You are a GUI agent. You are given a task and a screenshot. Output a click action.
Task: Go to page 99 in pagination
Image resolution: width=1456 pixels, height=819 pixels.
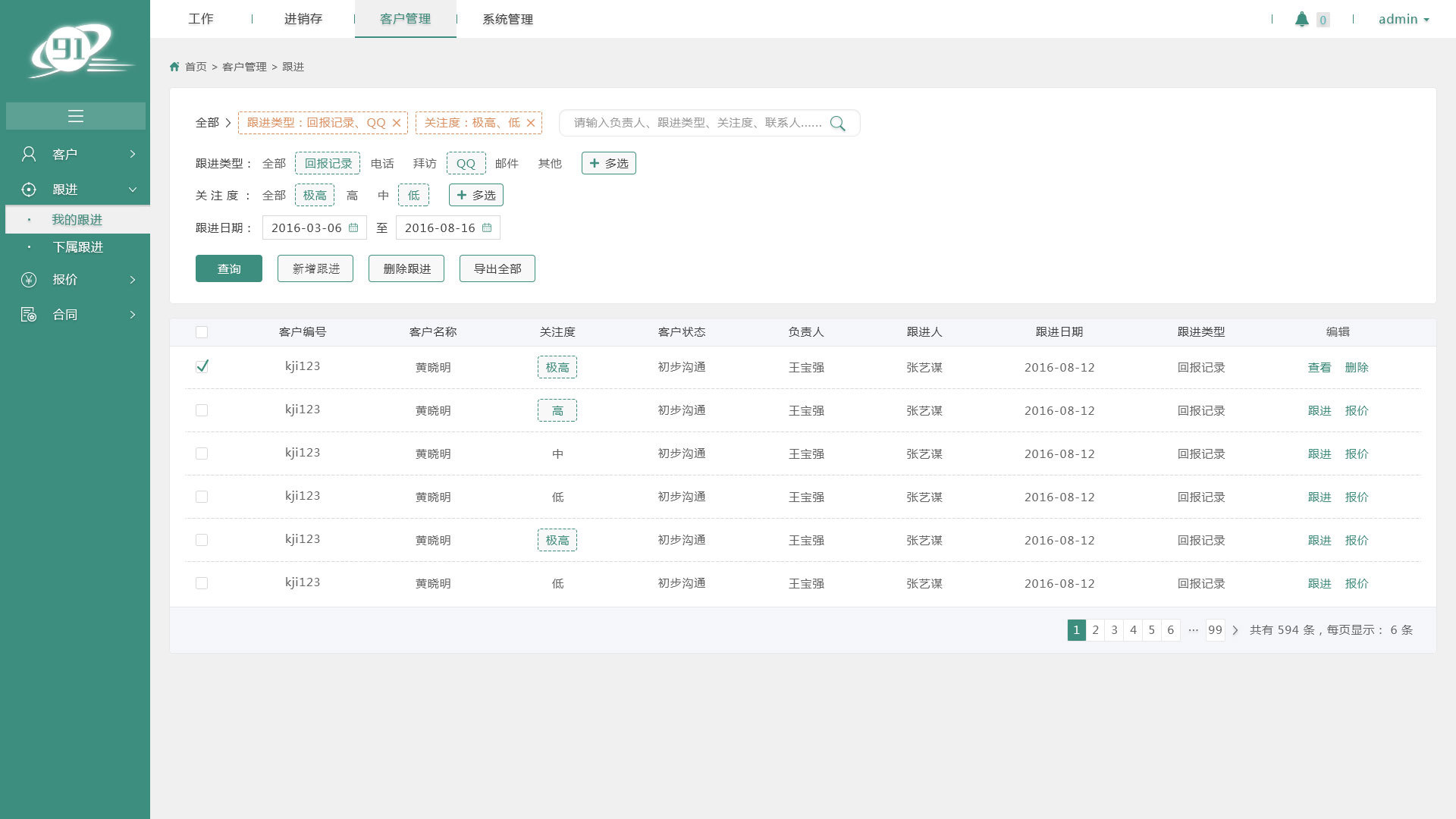click(x=1216, y=630)
